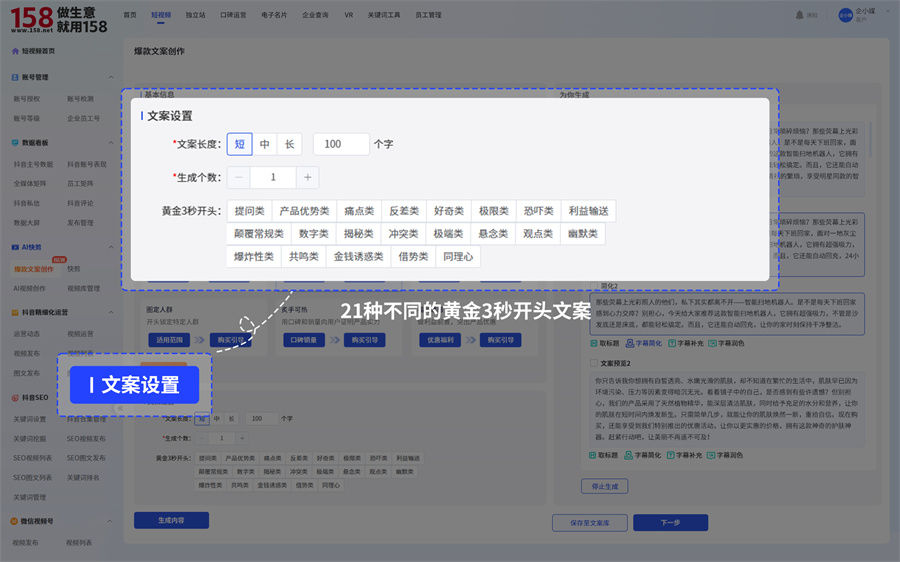Click the 100 character count field

(341, 144)
